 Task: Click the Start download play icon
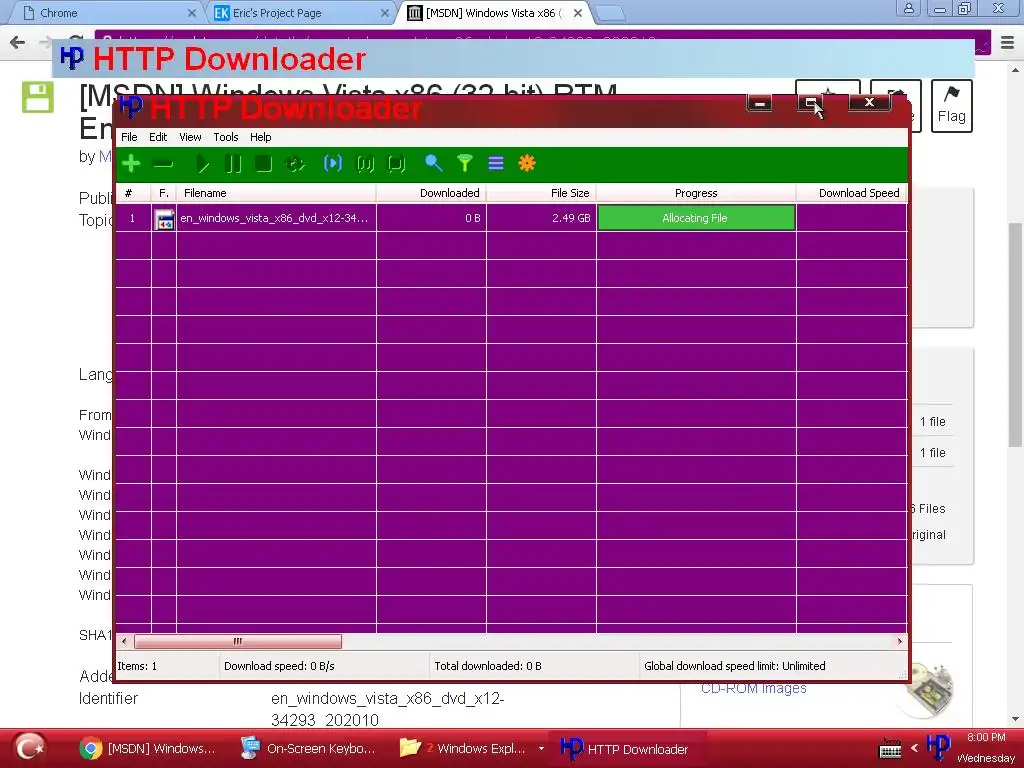202,163
